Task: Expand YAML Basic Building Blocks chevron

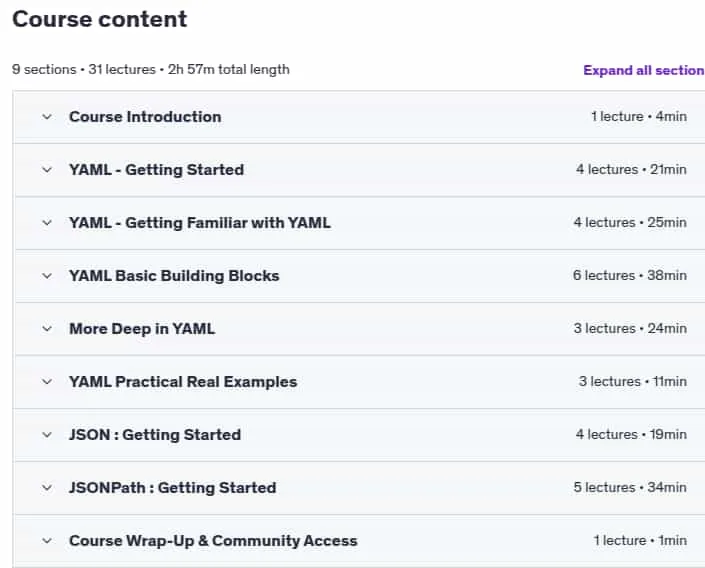Action: point(47,276)
